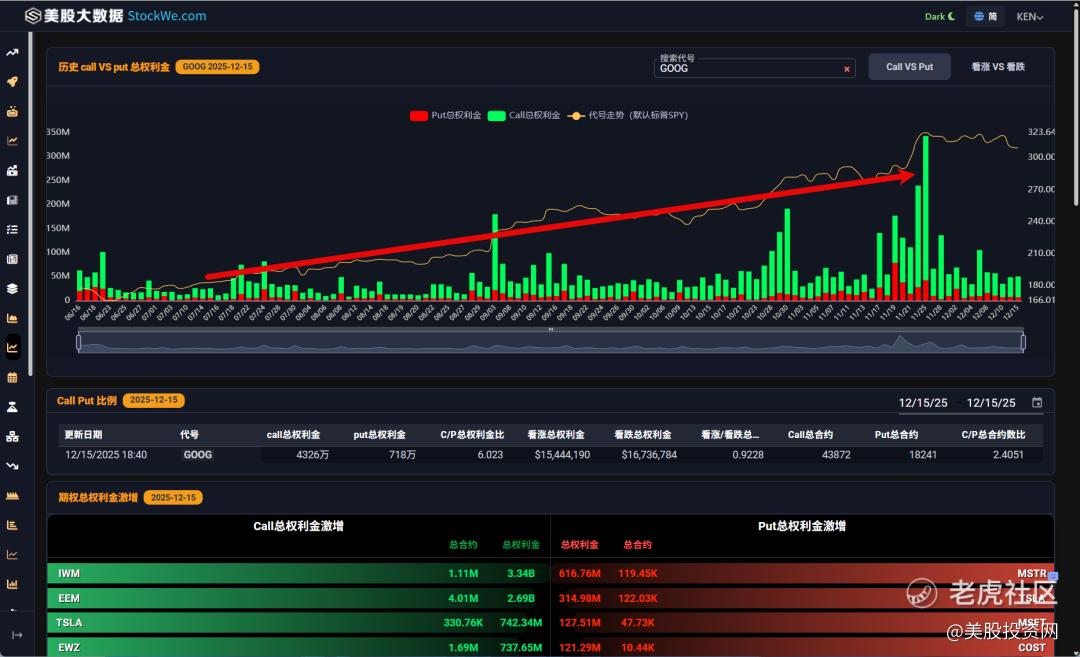1080x657 pixels.
Task: Click the 4326万 call premium cell
Action: pyautogui.click(x=312, y=455)
